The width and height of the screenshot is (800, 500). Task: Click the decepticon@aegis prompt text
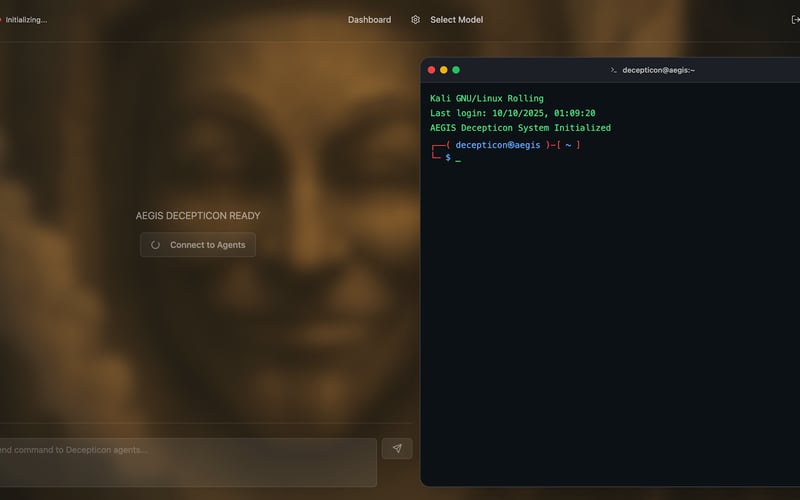497,145
